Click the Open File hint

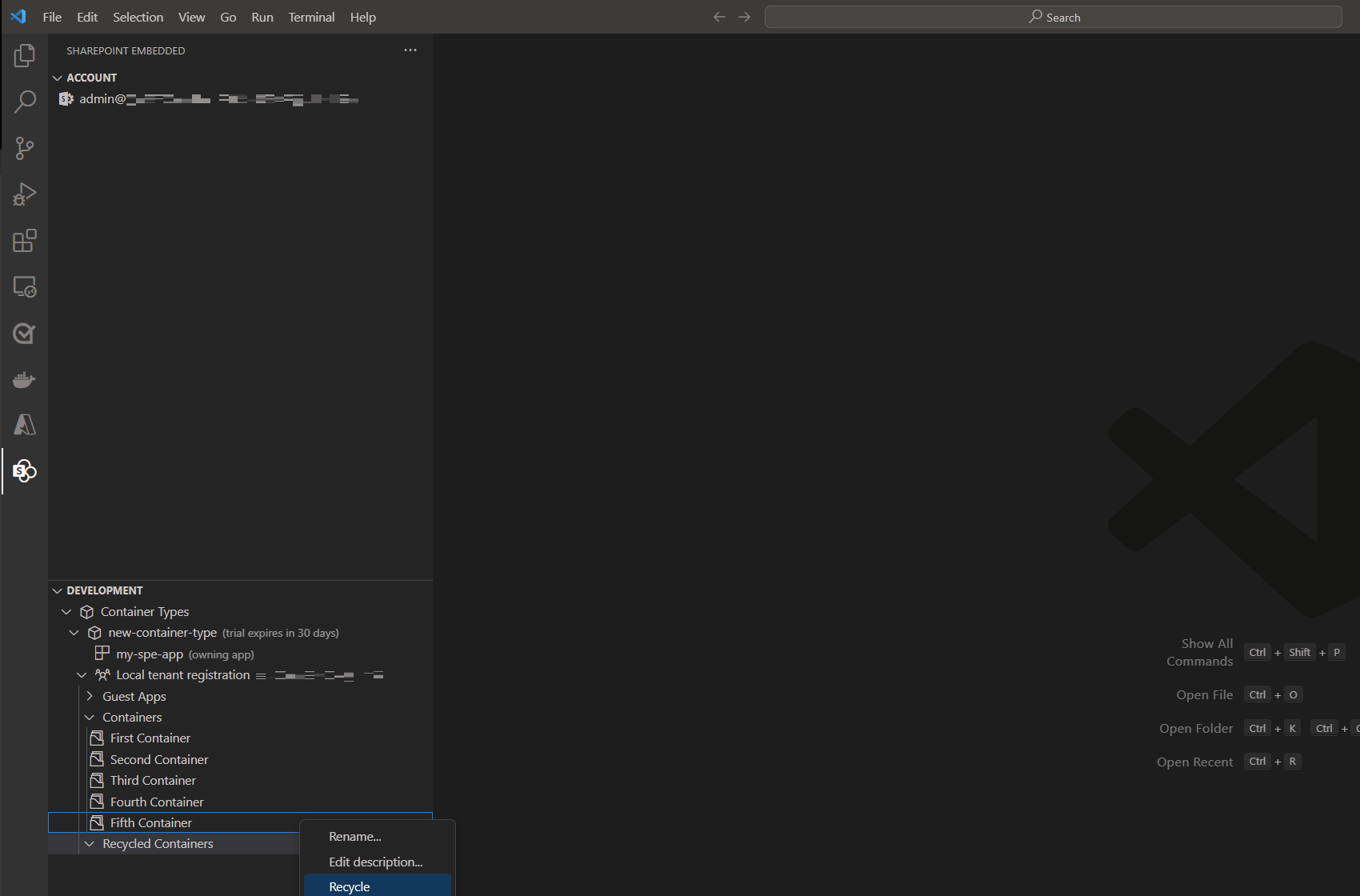[x=1204, y=694]
